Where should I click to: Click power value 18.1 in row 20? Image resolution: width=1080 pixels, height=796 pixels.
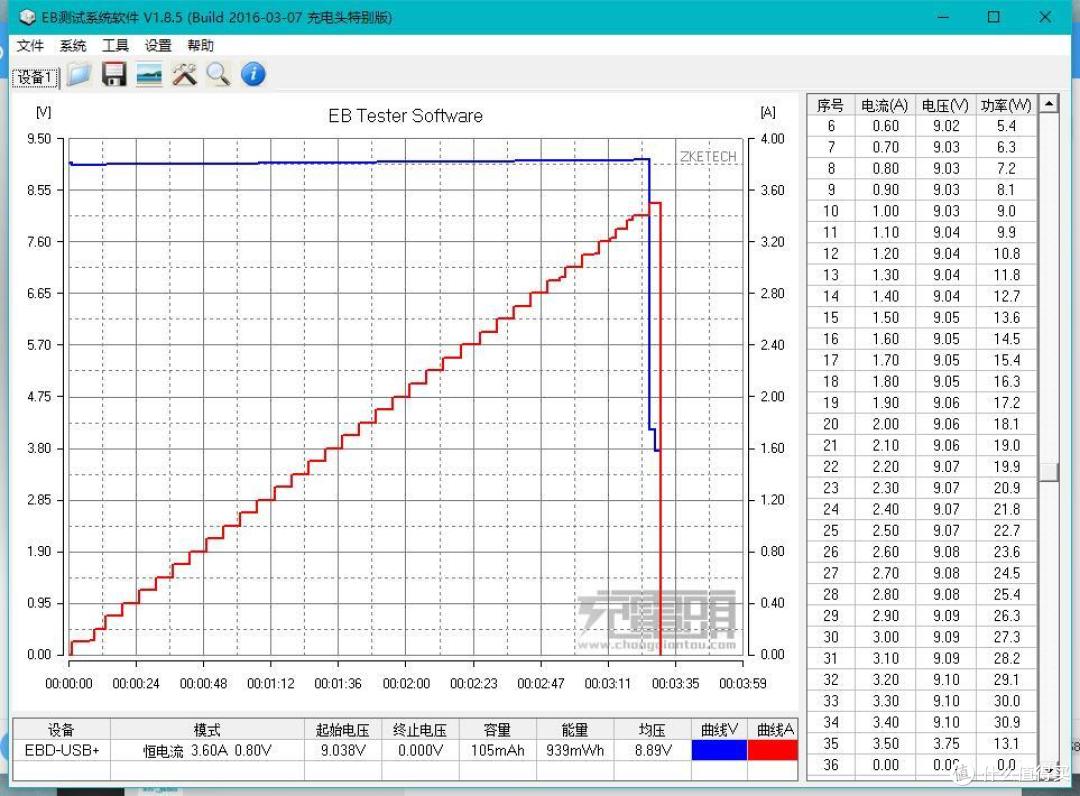(x=1006, y=424)
